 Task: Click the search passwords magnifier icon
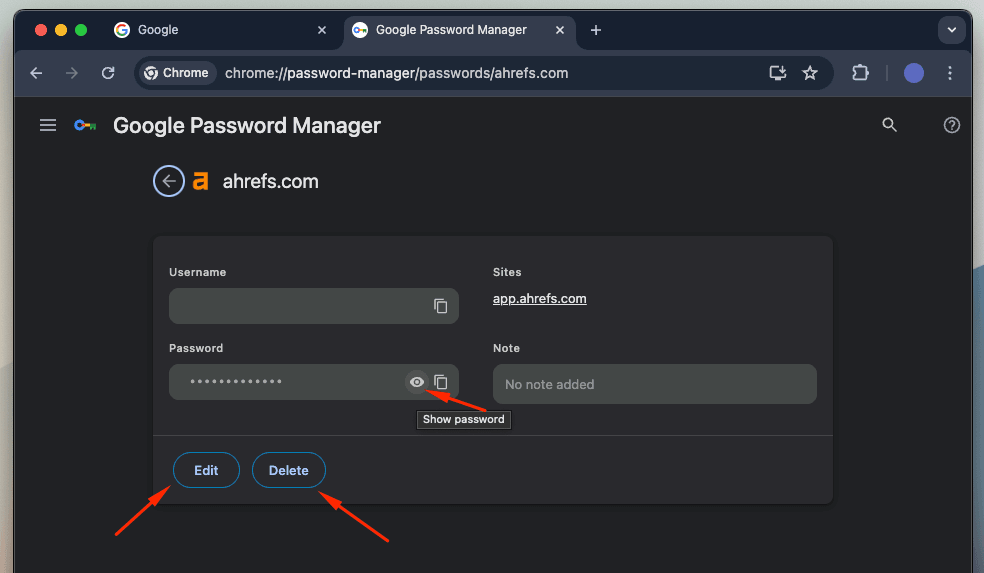pos(889,125)
